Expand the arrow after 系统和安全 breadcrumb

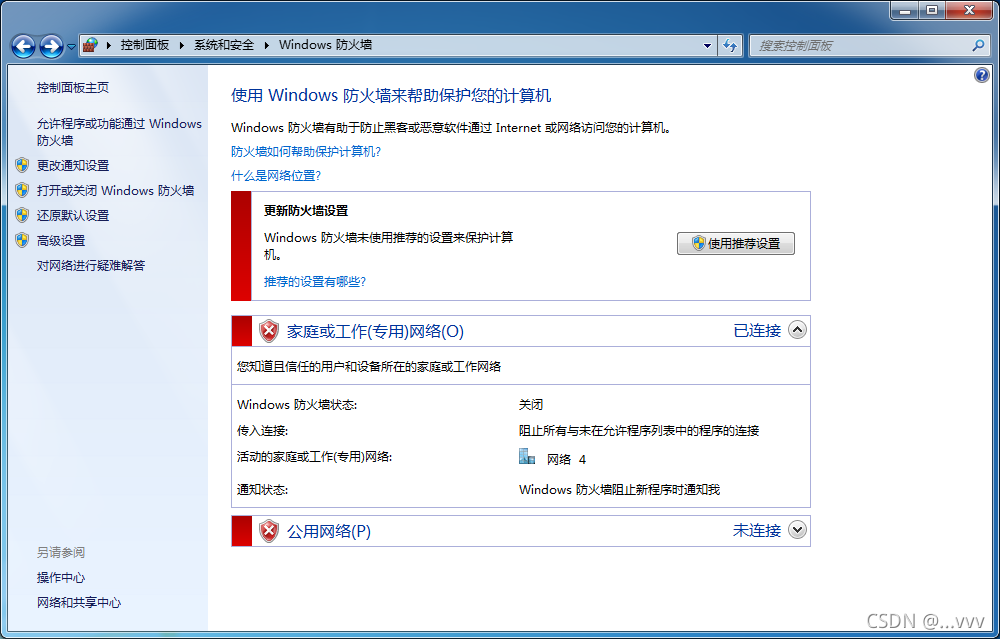coord(266,45)
